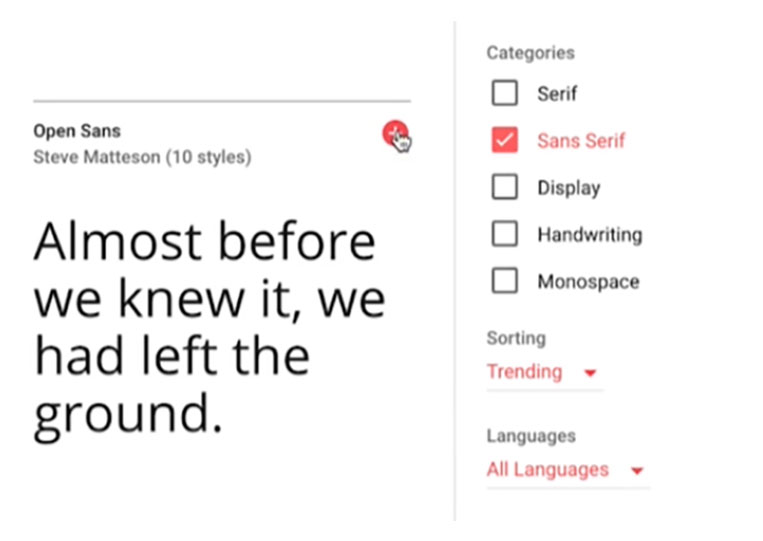This screenshot has height=541, width=763.
Task: Click the Categories heading
Action: (x=531, y=53)
